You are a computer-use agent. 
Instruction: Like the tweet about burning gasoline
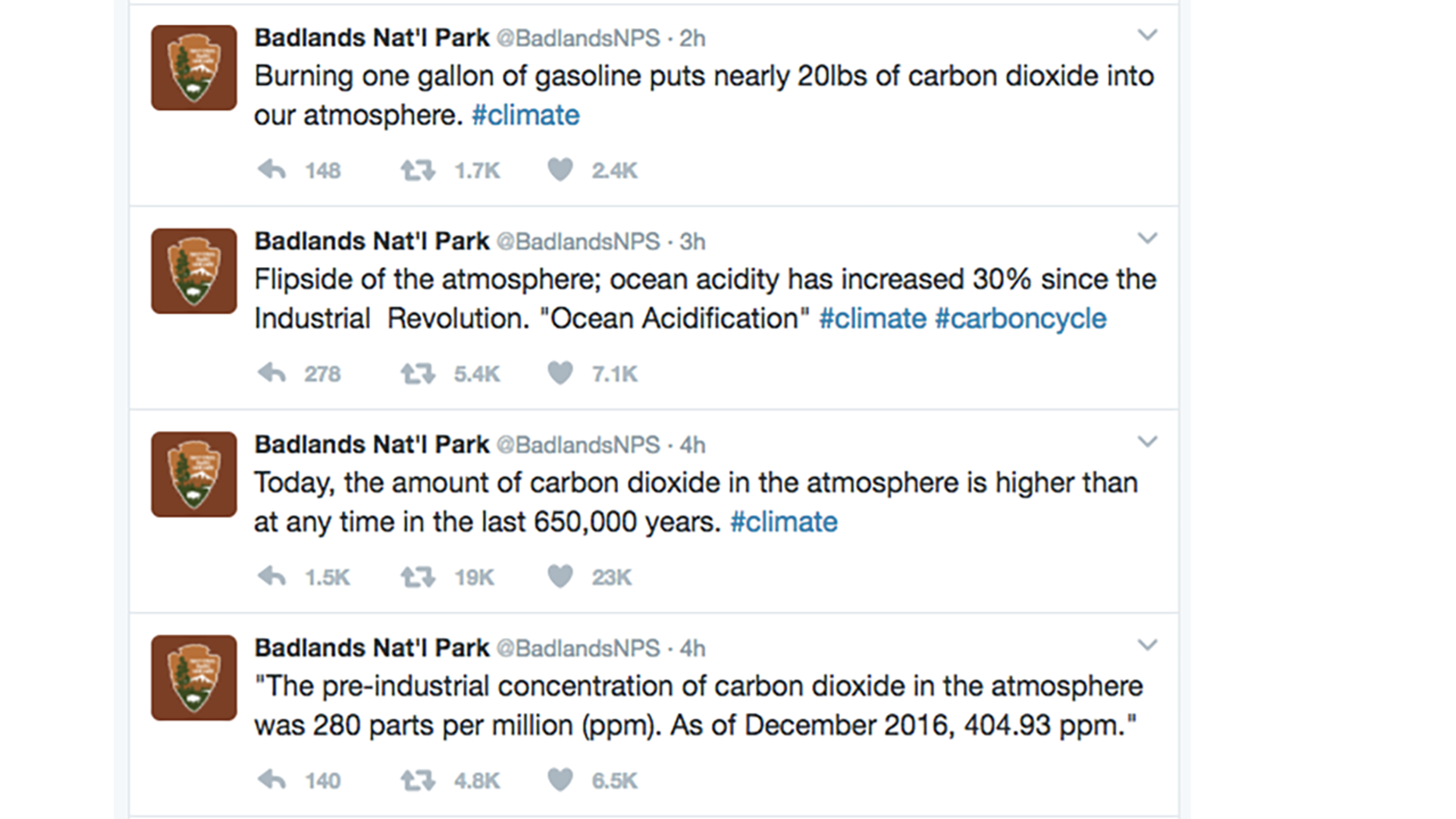click(x=560, y=169)
